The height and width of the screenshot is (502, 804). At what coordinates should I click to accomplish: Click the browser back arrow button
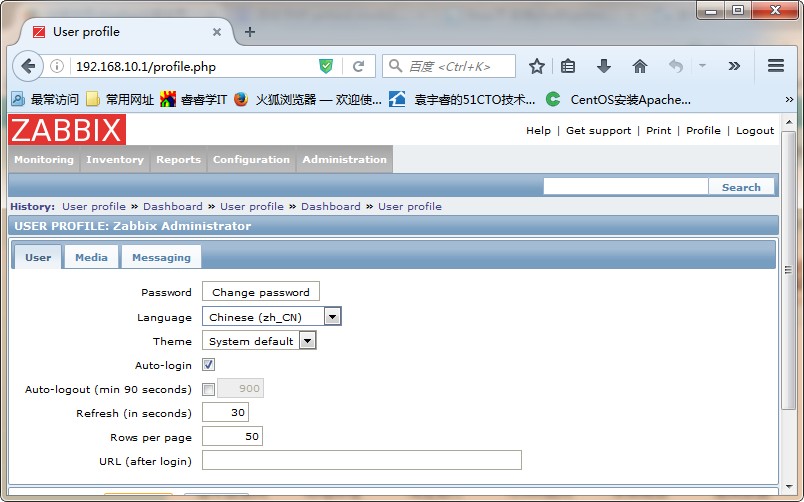(28, 66)
